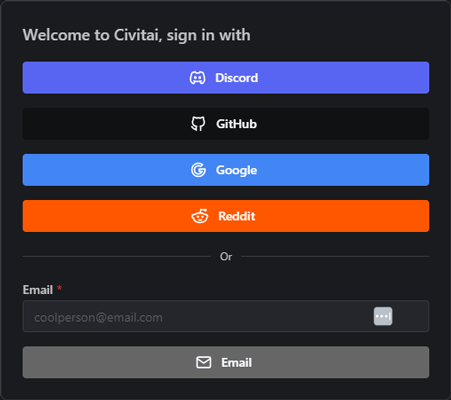This screenshot has width=451, height=400.
Task: Click the Discord logo icon
Action: [x=198, y=78]
